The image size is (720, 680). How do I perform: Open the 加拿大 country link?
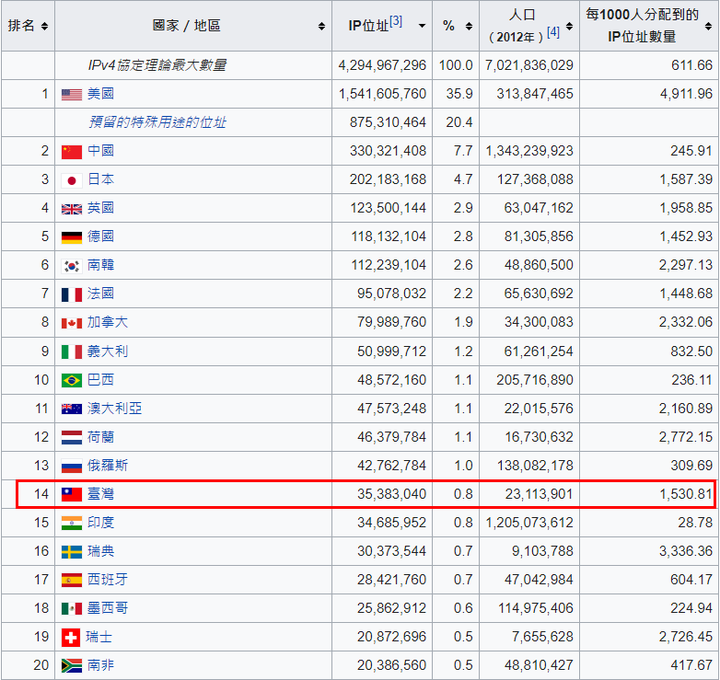pyautogui.click(x=107, y=322)
